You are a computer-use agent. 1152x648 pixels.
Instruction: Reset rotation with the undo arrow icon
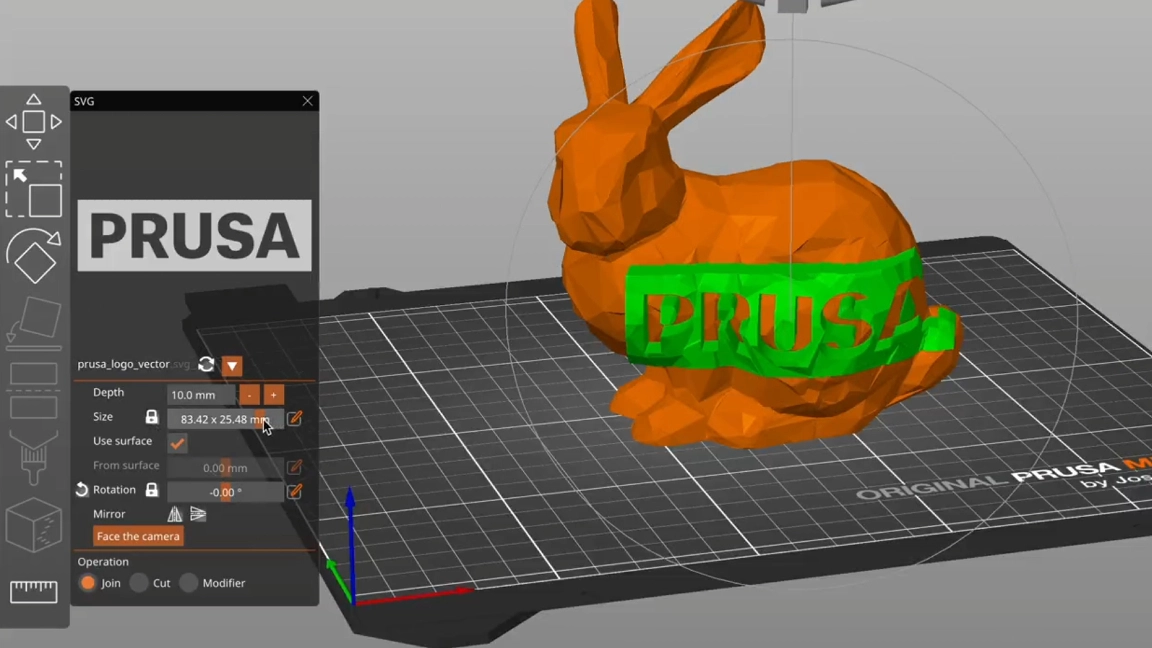(x=82, y=490)
